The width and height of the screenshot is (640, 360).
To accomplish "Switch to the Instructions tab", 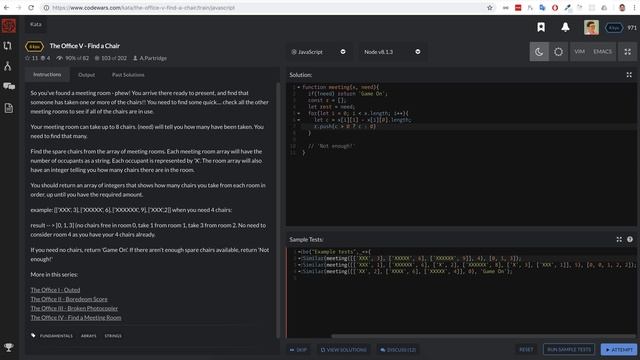I will pyautogui.click(x=47, y=75).
